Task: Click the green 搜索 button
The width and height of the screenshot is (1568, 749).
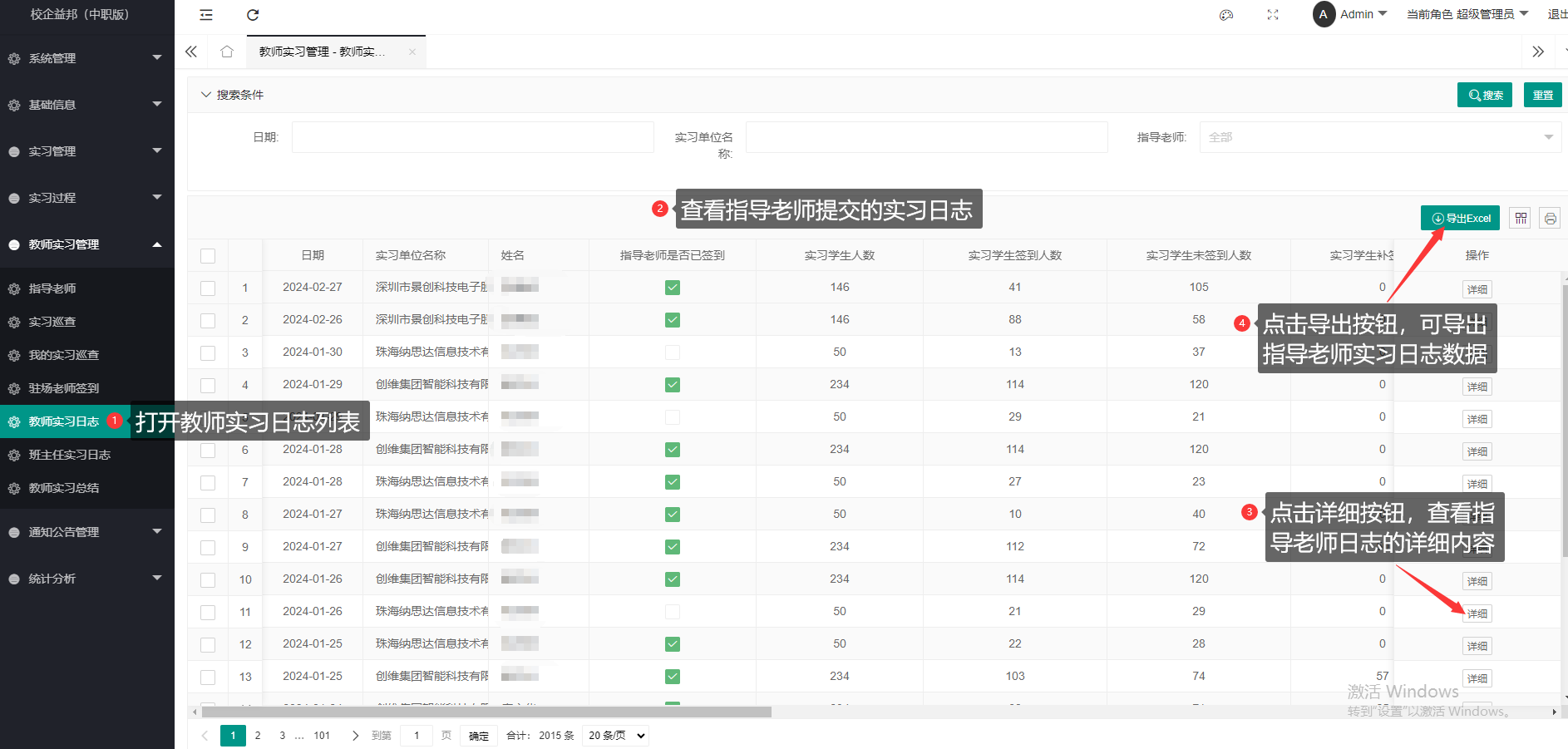Action: pos(1484,95)
